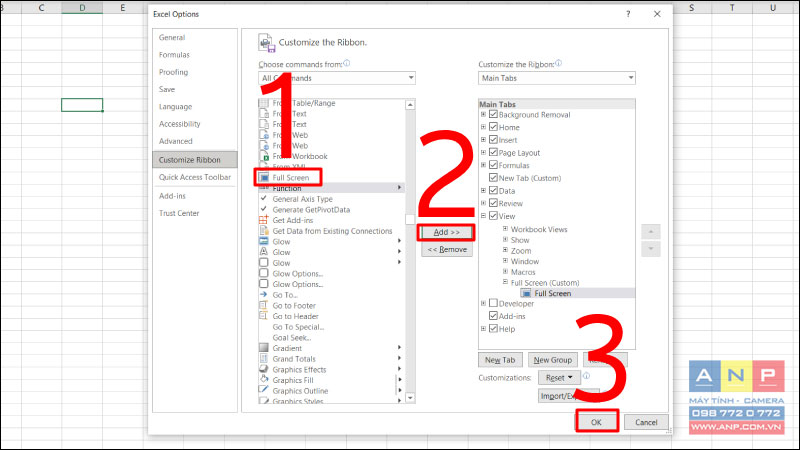Viewport: 800px width, 450px height.
Task: Click the Add >> button
Action: click(446, 232)
